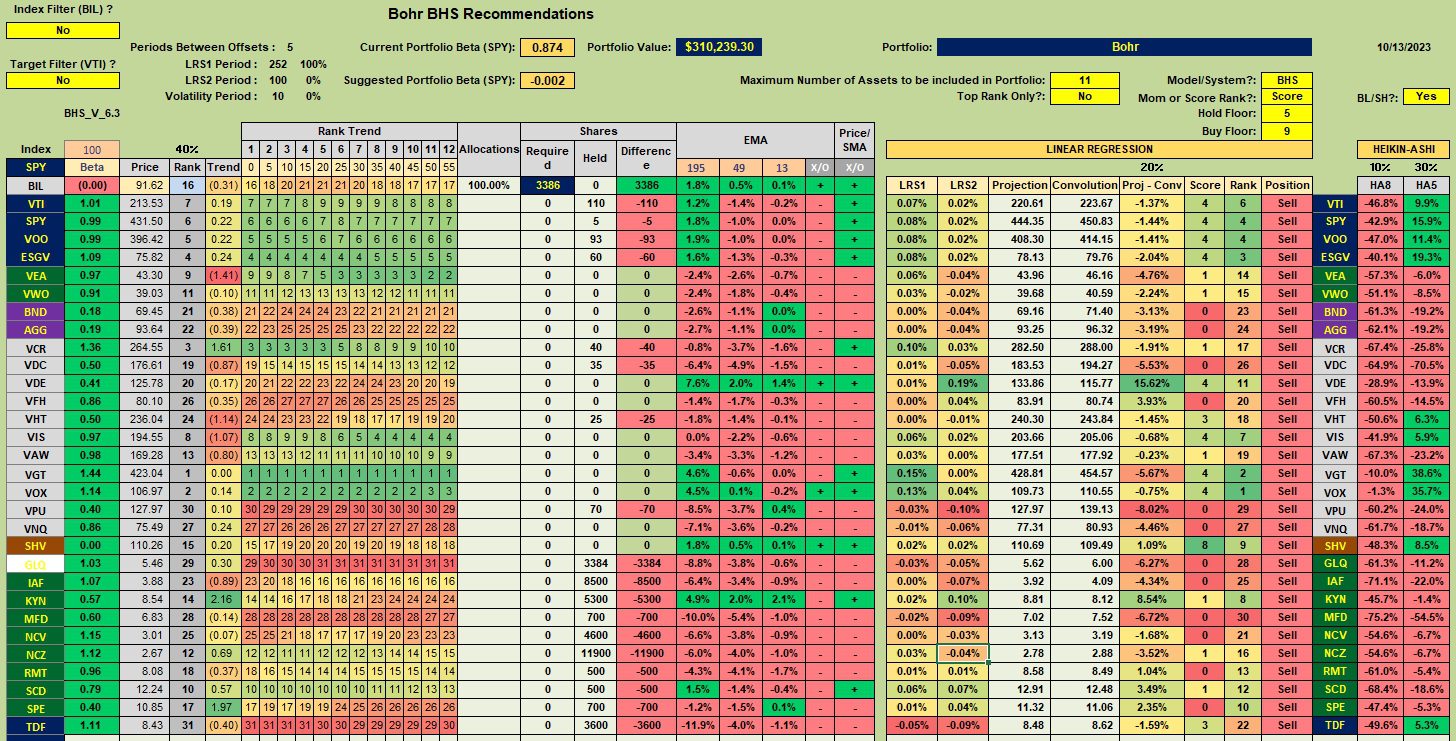1456x741 pixels.
Task: Click the BIL allocation 100.00% cell
Action: [x=489, y=185]
